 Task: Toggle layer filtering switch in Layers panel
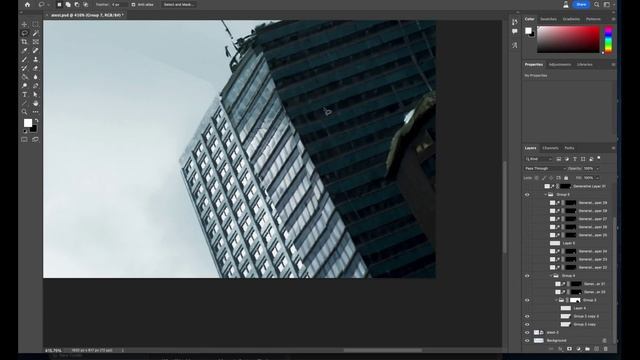pos(599,158)
